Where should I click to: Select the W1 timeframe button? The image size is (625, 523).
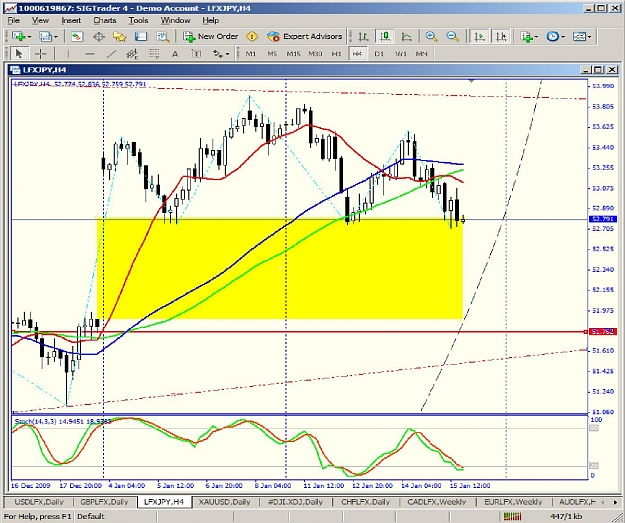(401, 53)
